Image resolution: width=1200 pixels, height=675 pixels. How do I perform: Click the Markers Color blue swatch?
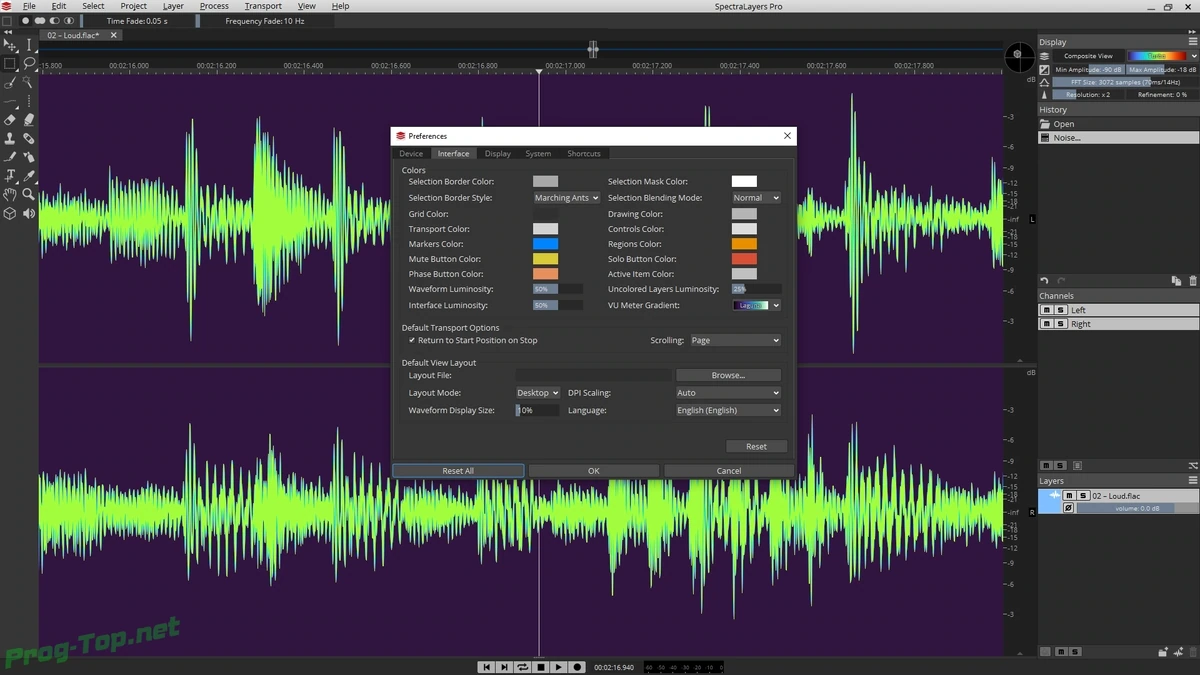(x=545, y=244)
